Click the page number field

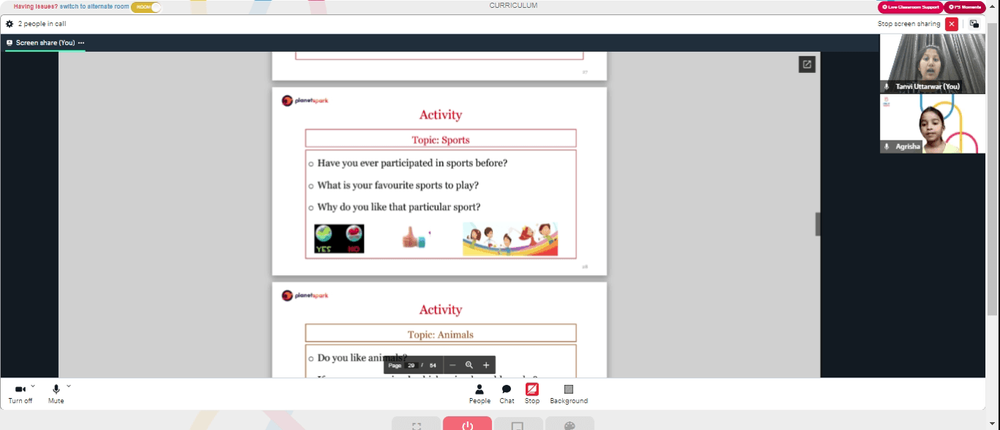click(x=411, y=366)
